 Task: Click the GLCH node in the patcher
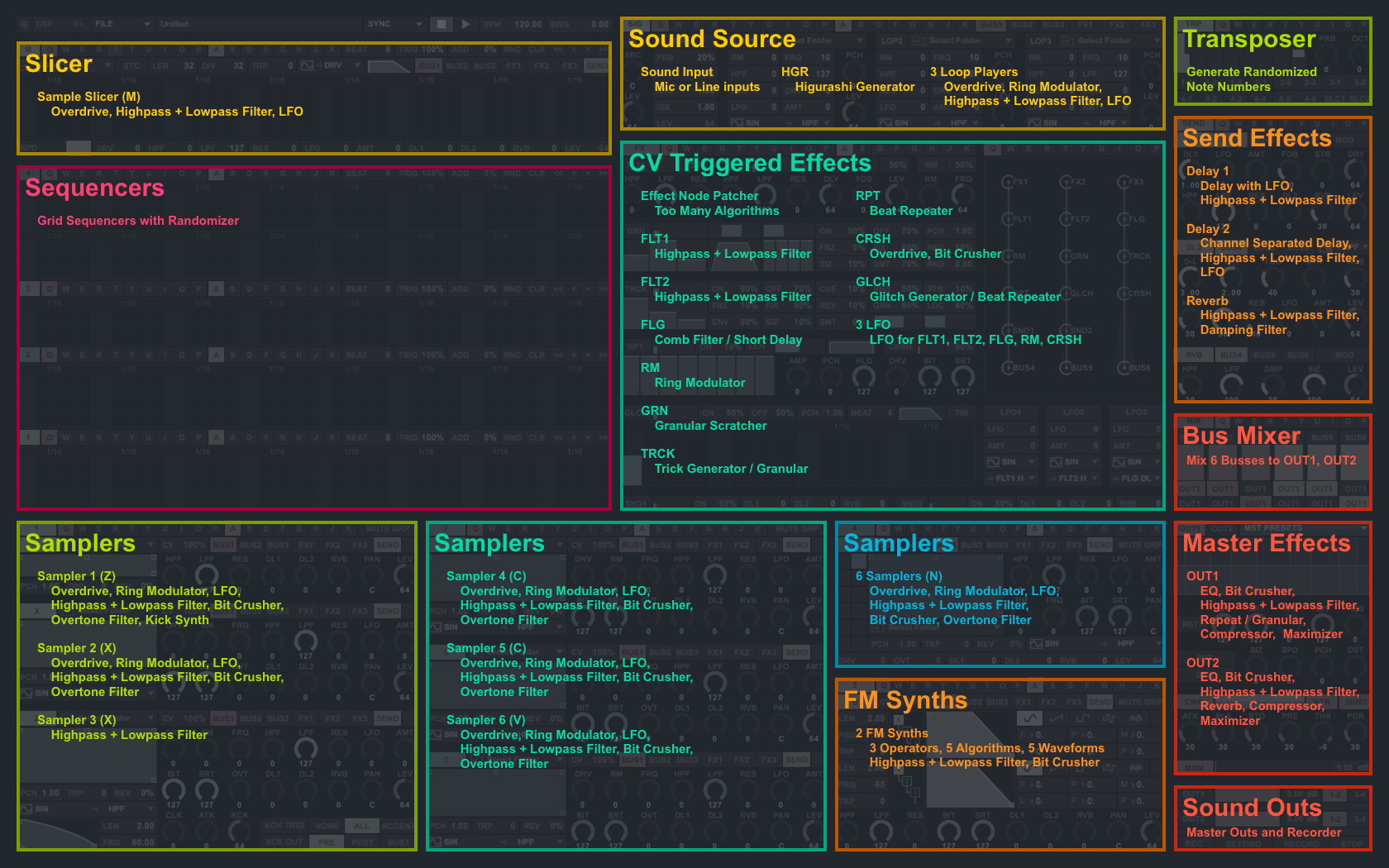pyautogui.click(x=1066, y=293)
